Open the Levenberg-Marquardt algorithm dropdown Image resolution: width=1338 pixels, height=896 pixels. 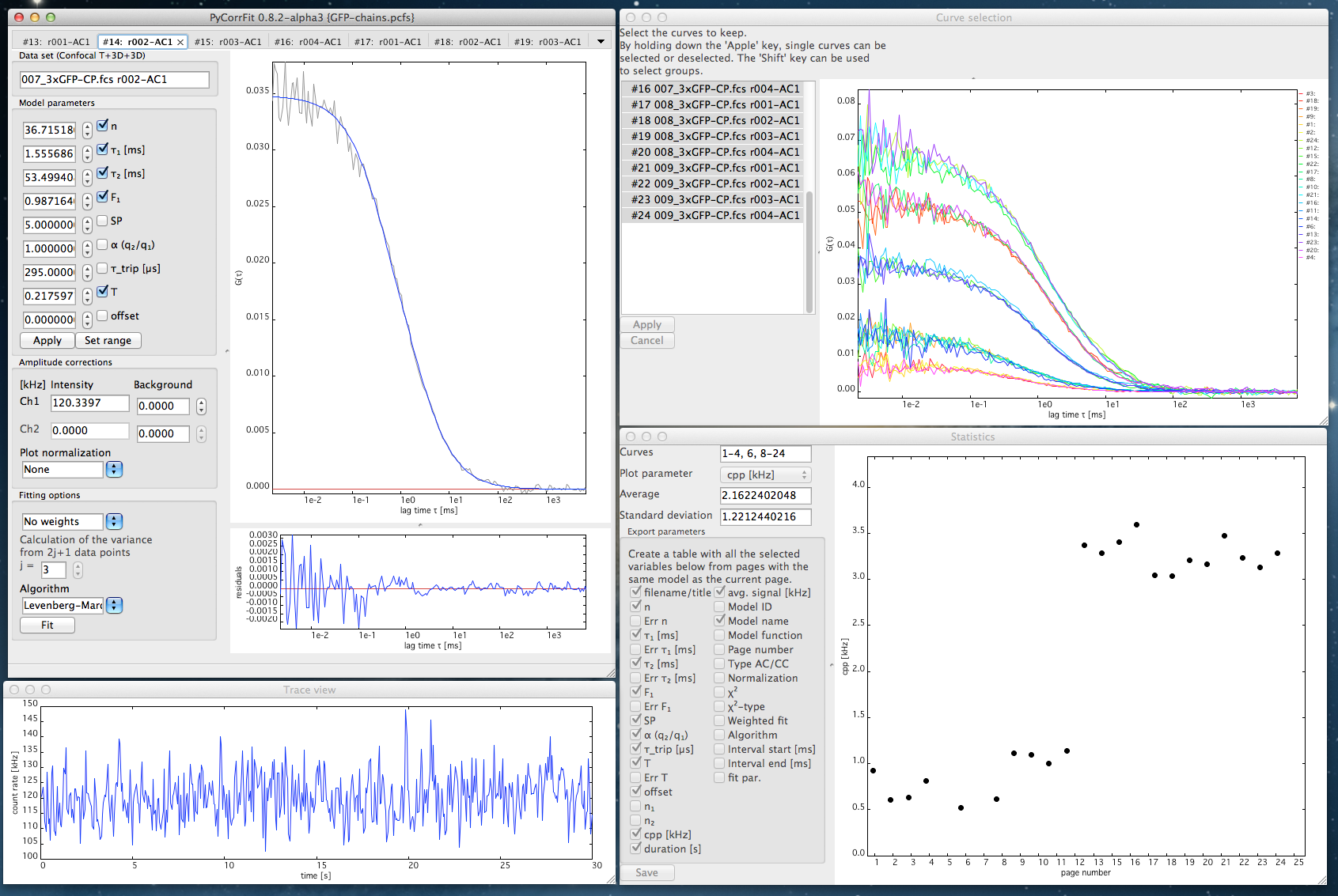coord(114,605)
